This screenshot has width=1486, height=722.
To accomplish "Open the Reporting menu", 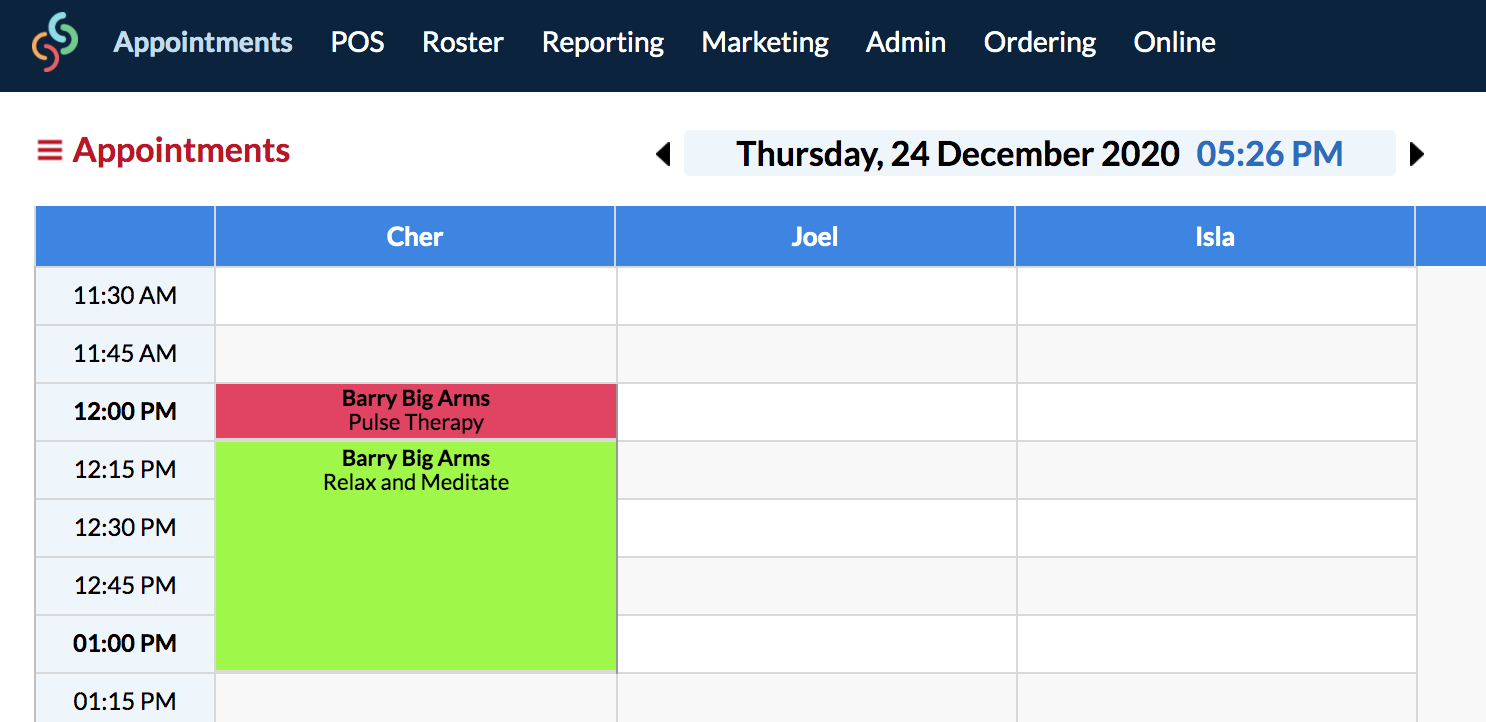I will pyautogui.click(x=603, y=43).
